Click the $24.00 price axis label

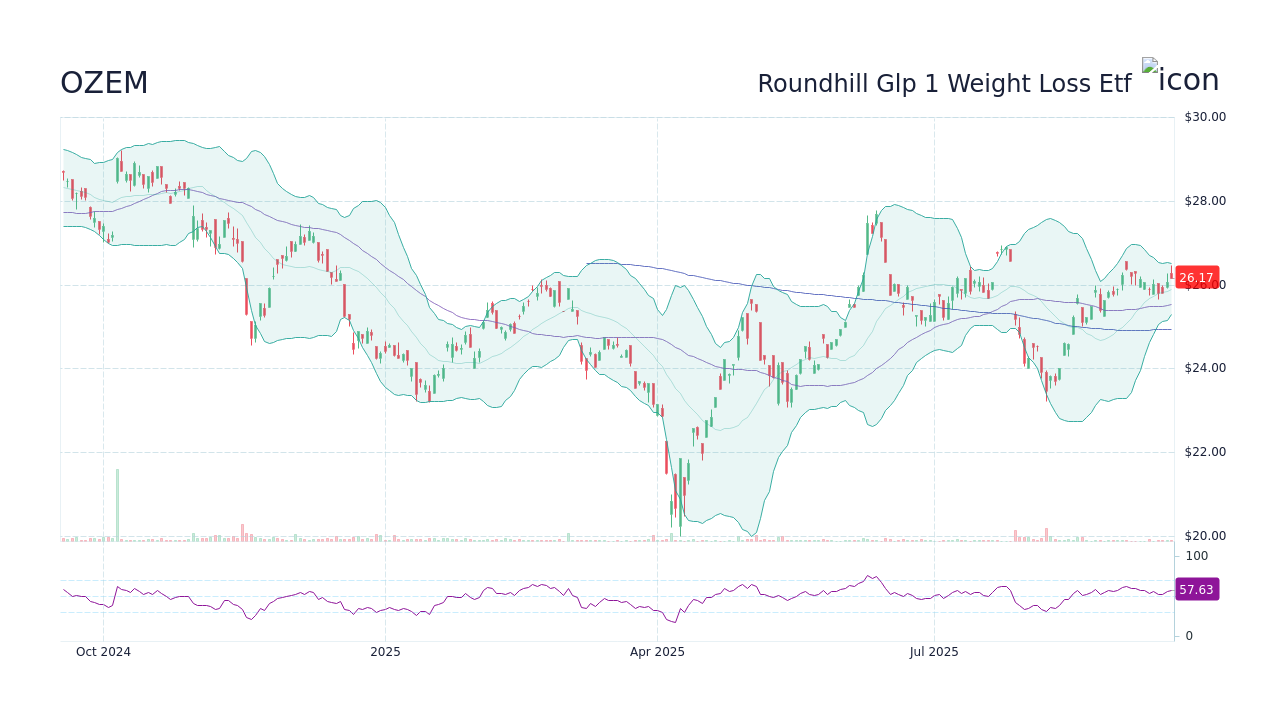[x=1205, y=368]
